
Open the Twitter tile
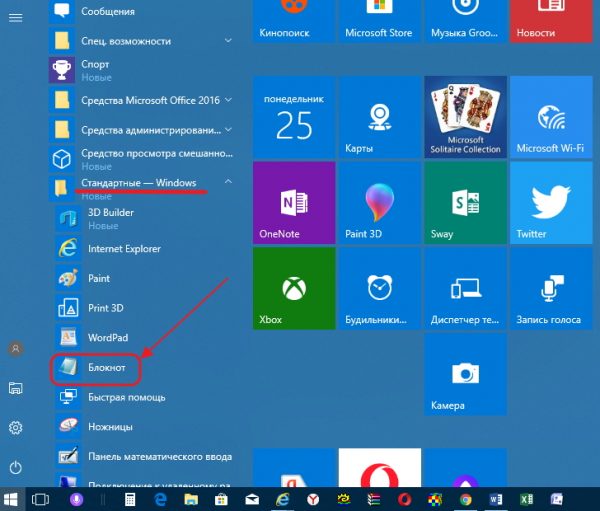coord(550,204)
